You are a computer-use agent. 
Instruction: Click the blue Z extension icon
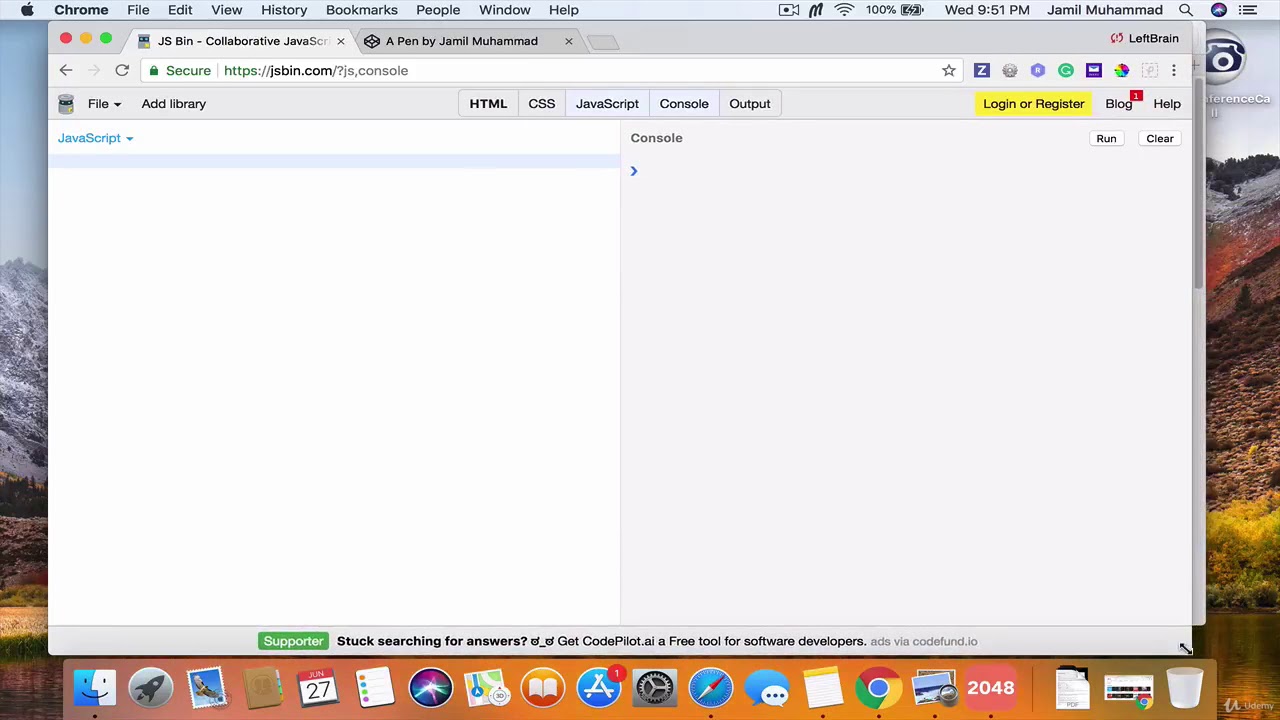click(981, 70)
